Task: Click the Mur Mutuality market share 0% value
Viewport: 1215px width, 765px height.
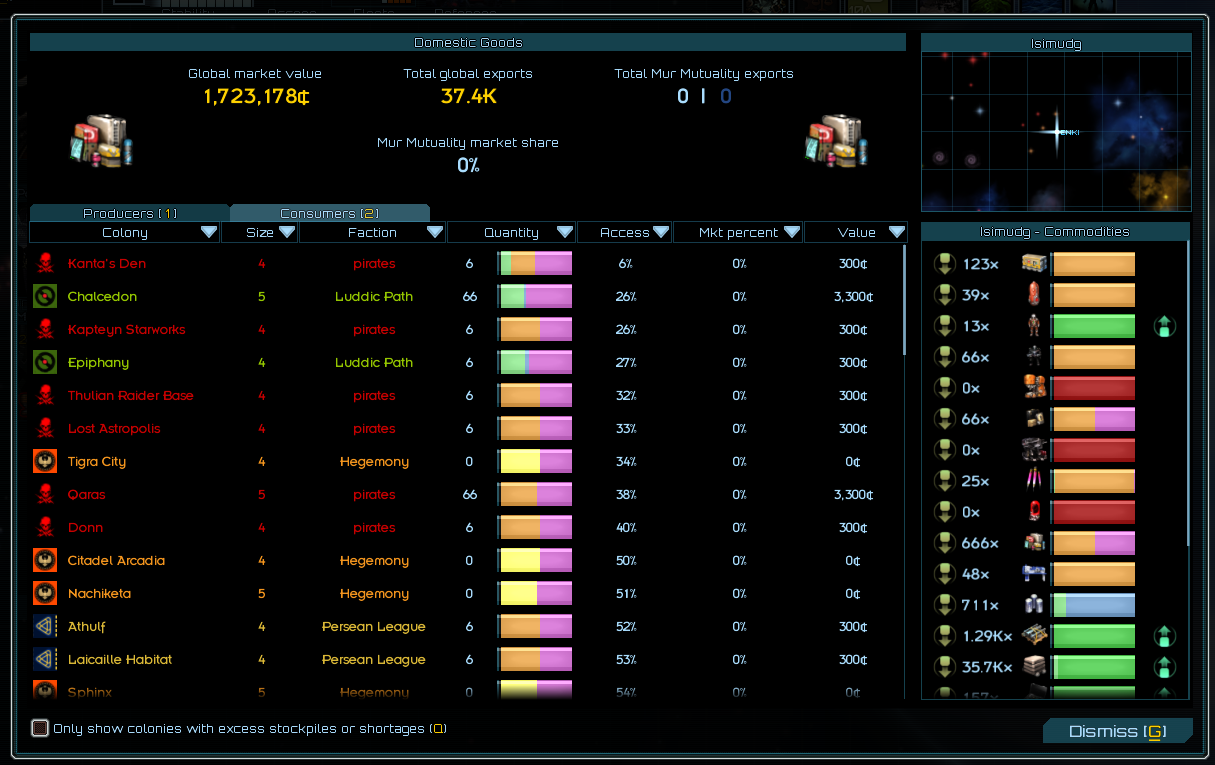Action: (468, 165)
